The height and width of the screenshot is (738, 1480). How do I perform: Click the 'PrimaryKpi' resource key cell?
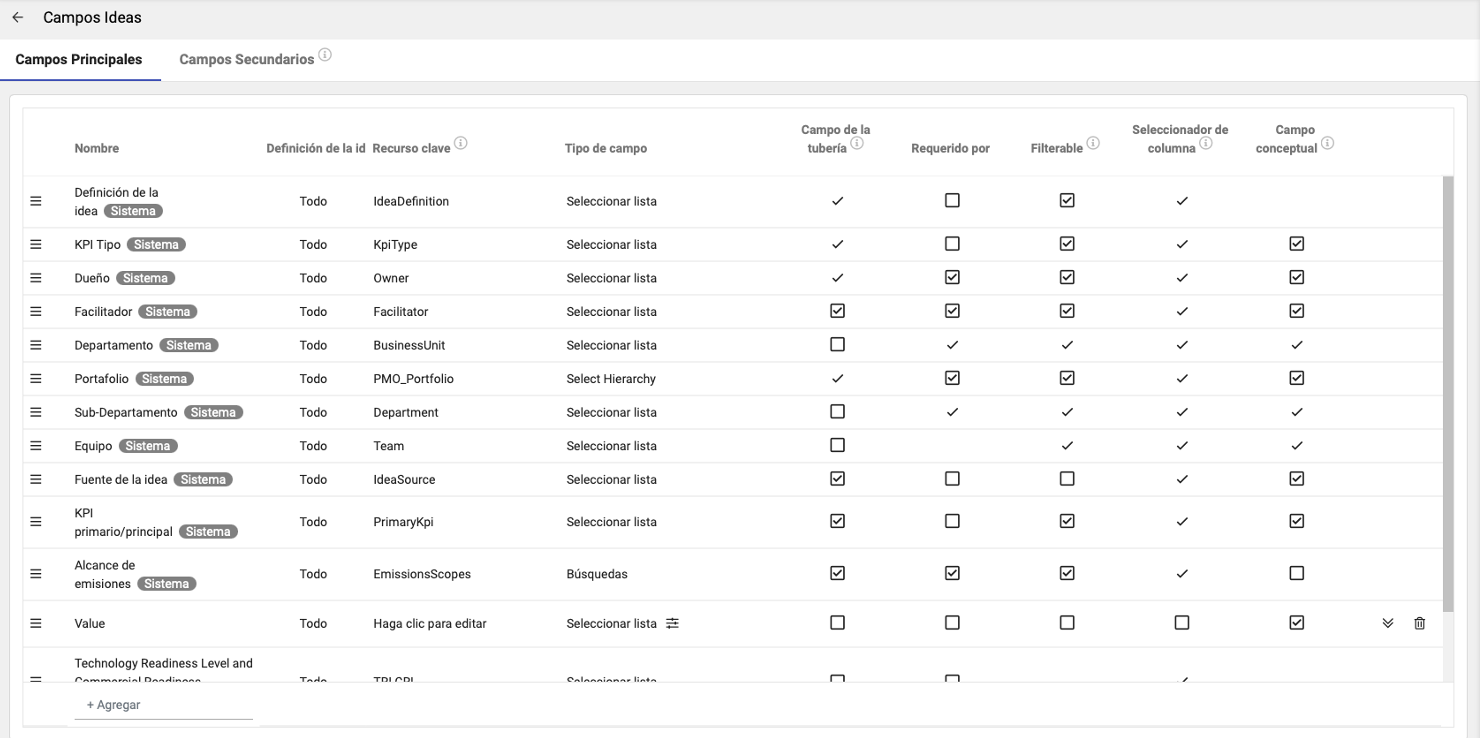(403, 522)
